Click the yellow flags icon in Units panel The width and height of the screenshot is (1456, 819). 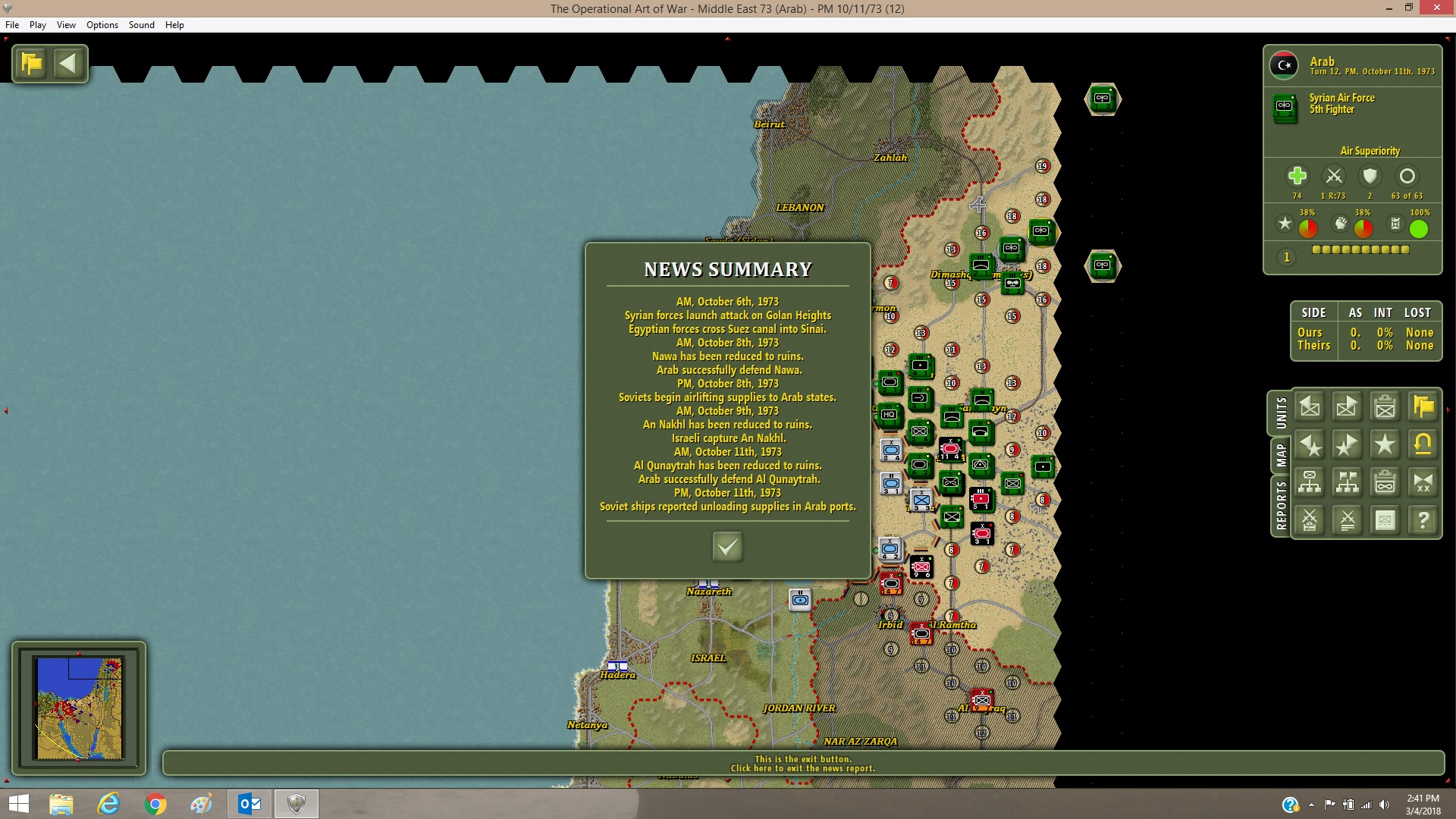tap(1423, 407)
